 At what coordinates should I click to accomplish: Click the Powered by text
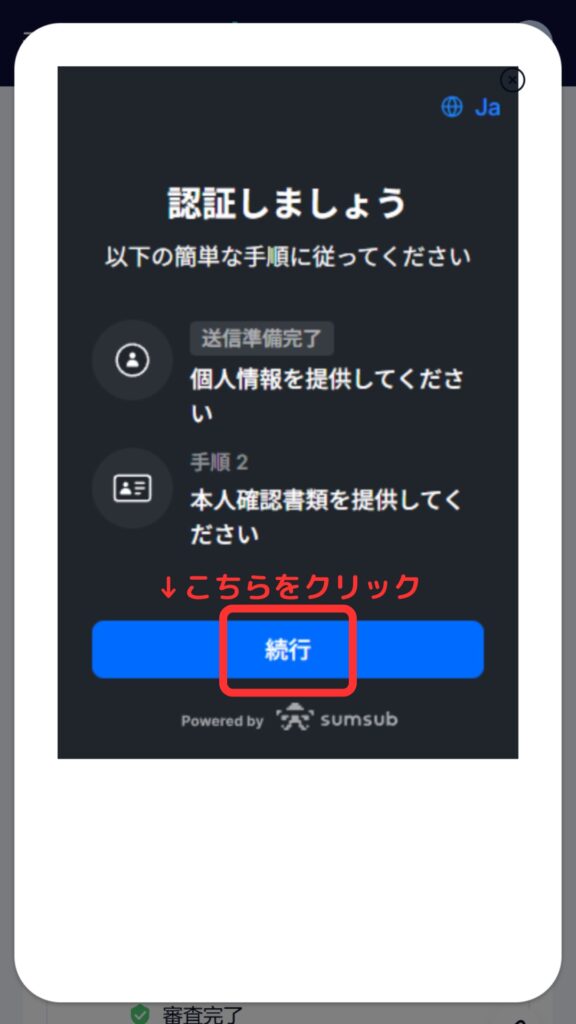pyautogui.click(x=222, y=721)
